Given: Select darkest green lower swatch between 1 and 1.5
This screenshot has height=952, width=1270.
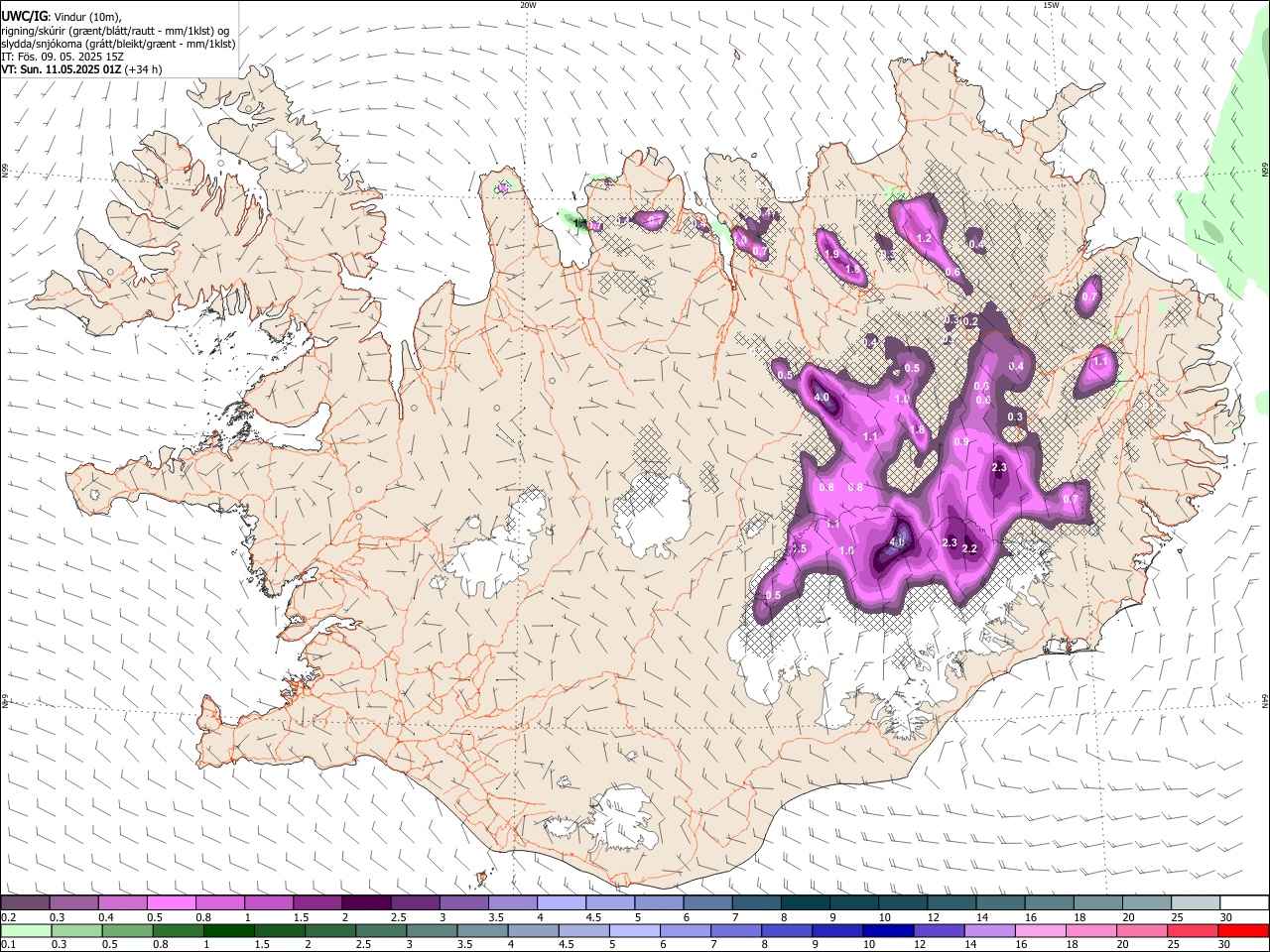Looking at the screenshot, I should 228,930.
